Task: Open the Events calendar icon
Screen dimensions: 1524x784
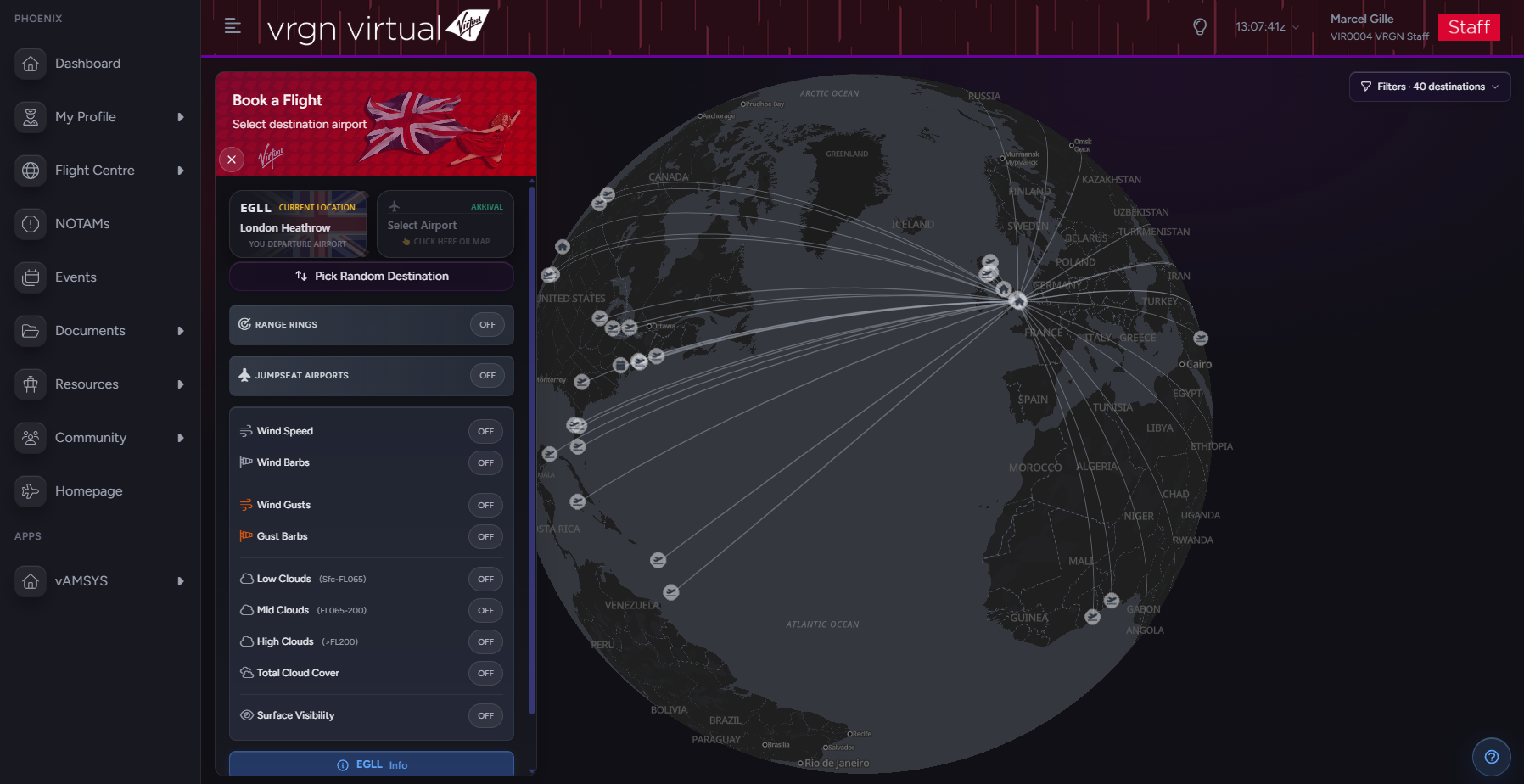Action: pos(31,277)
